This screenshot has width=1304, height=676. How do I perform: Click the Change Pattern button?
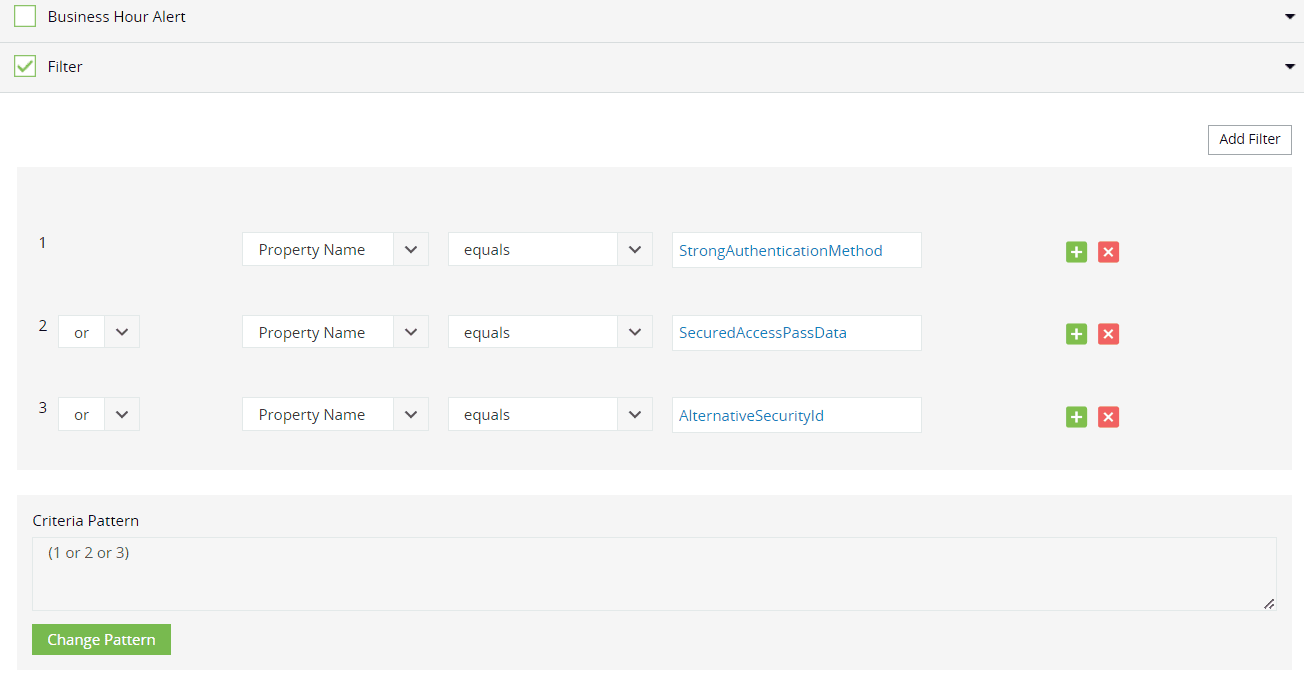(101, 640)
